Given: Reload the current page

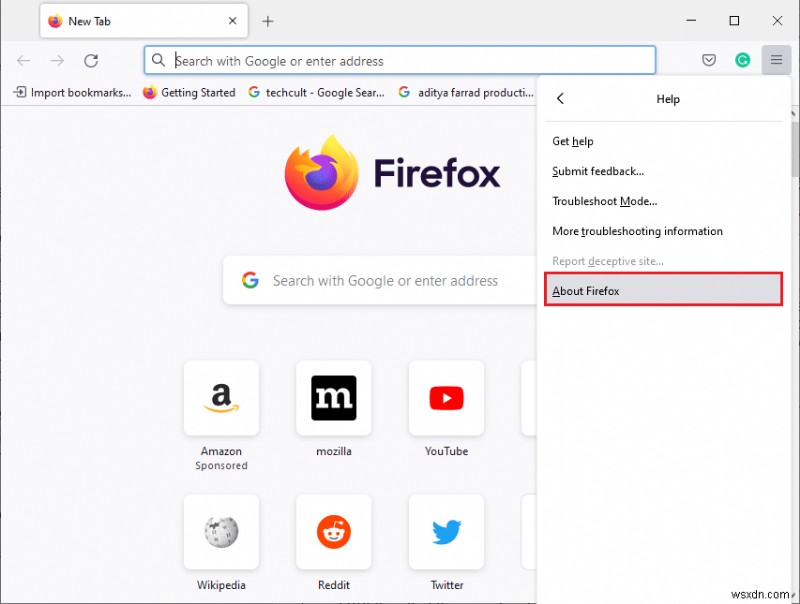Looking at the screenshot, I should coord(91,61).
